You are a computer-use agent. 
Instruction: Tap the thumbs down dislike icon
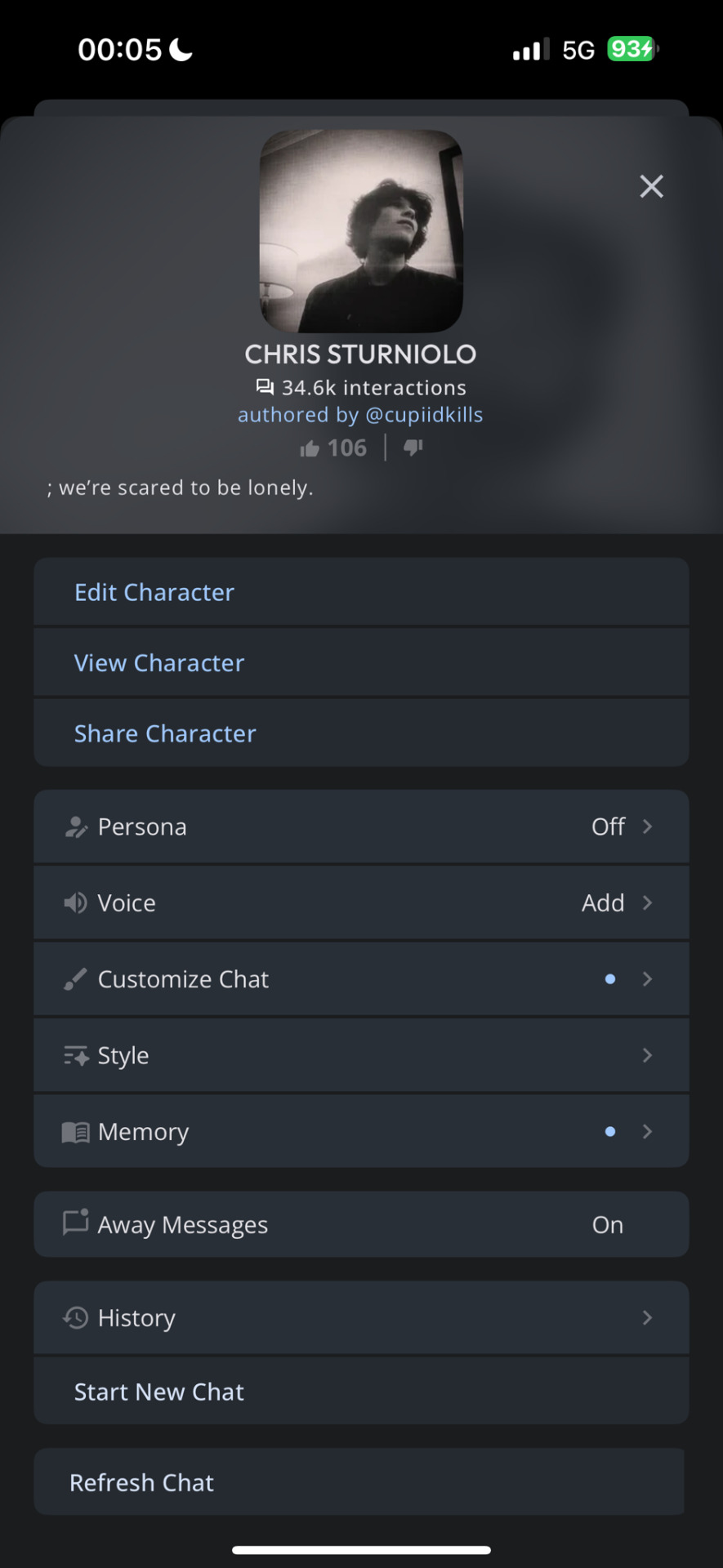413,448
